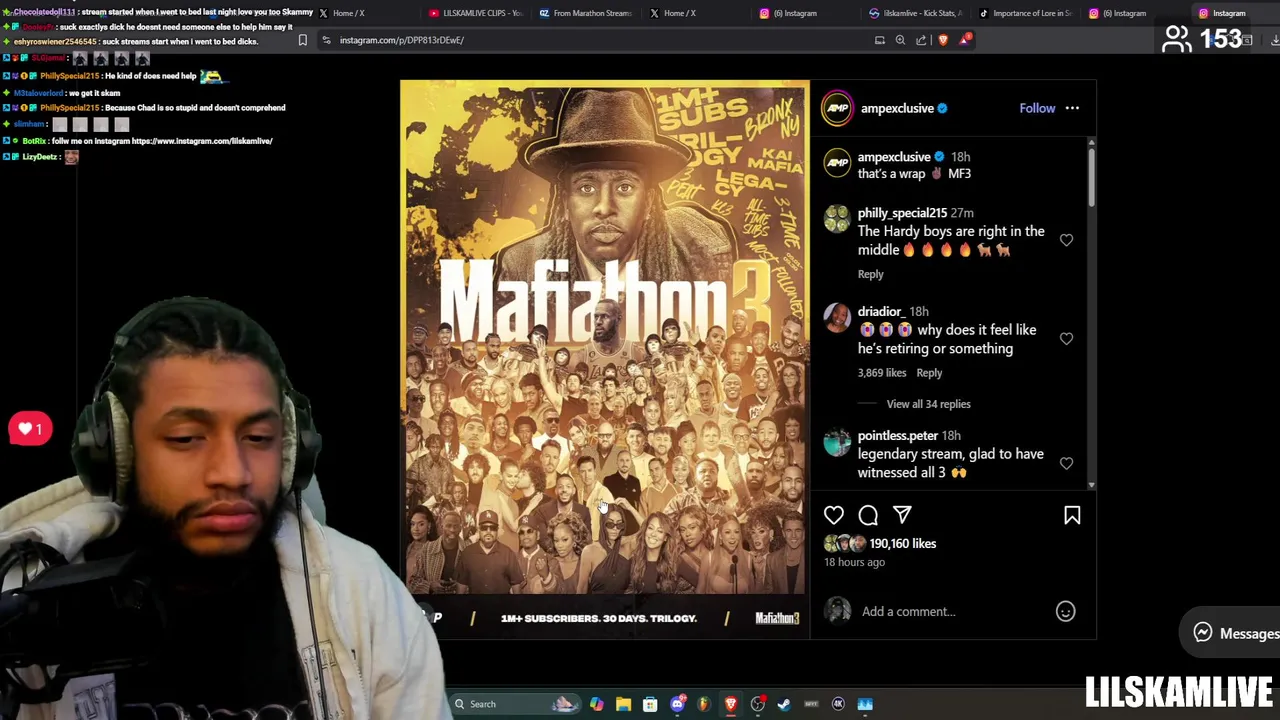Open the comment bubble icon under post
This screenshot has width=1280, height=720.
(x=868, y=515)
